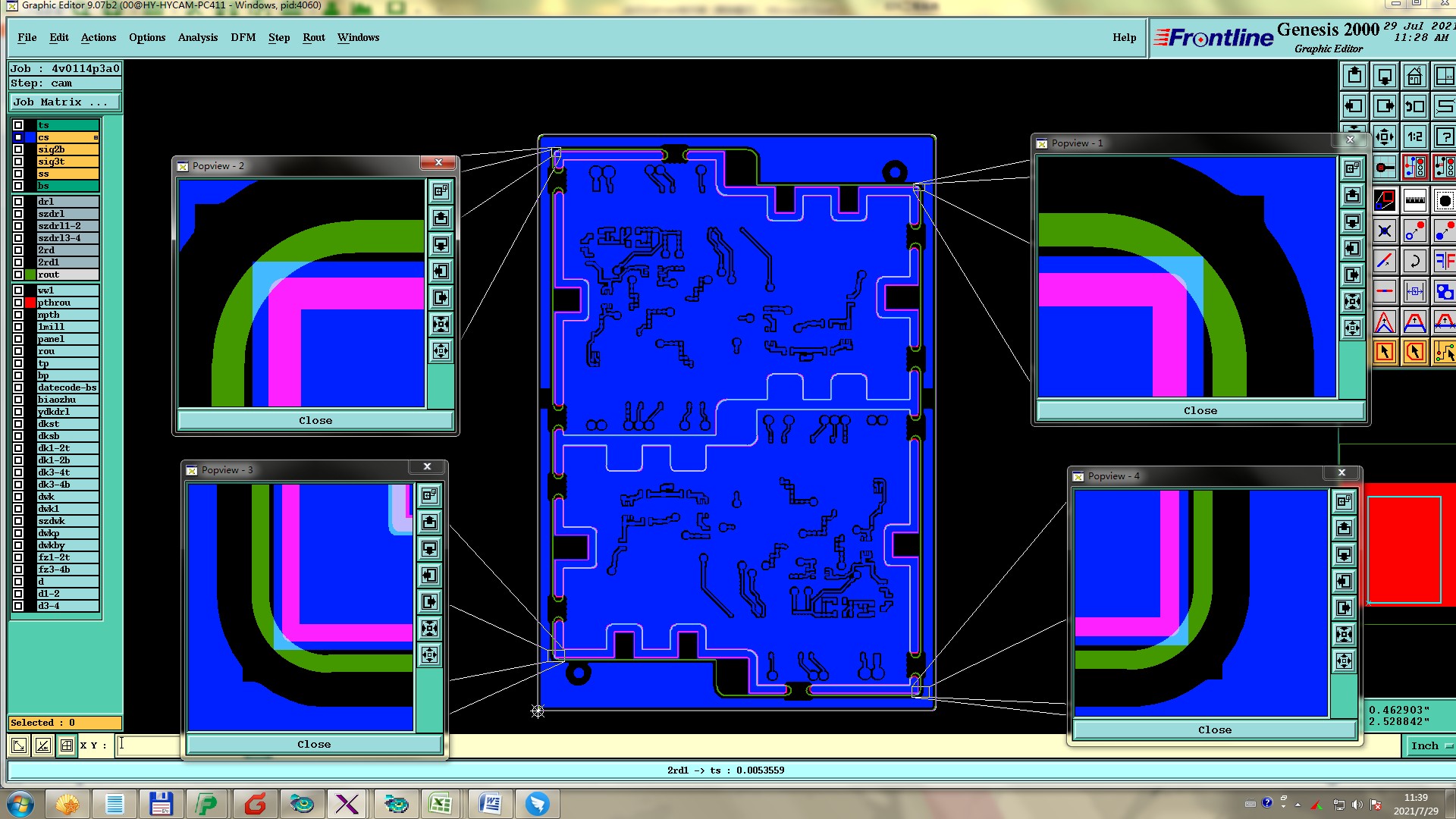The width and height of the screenshot is (1456, 819).
Task: Select the ruler measure tool icon
Action: (1414, 201)
